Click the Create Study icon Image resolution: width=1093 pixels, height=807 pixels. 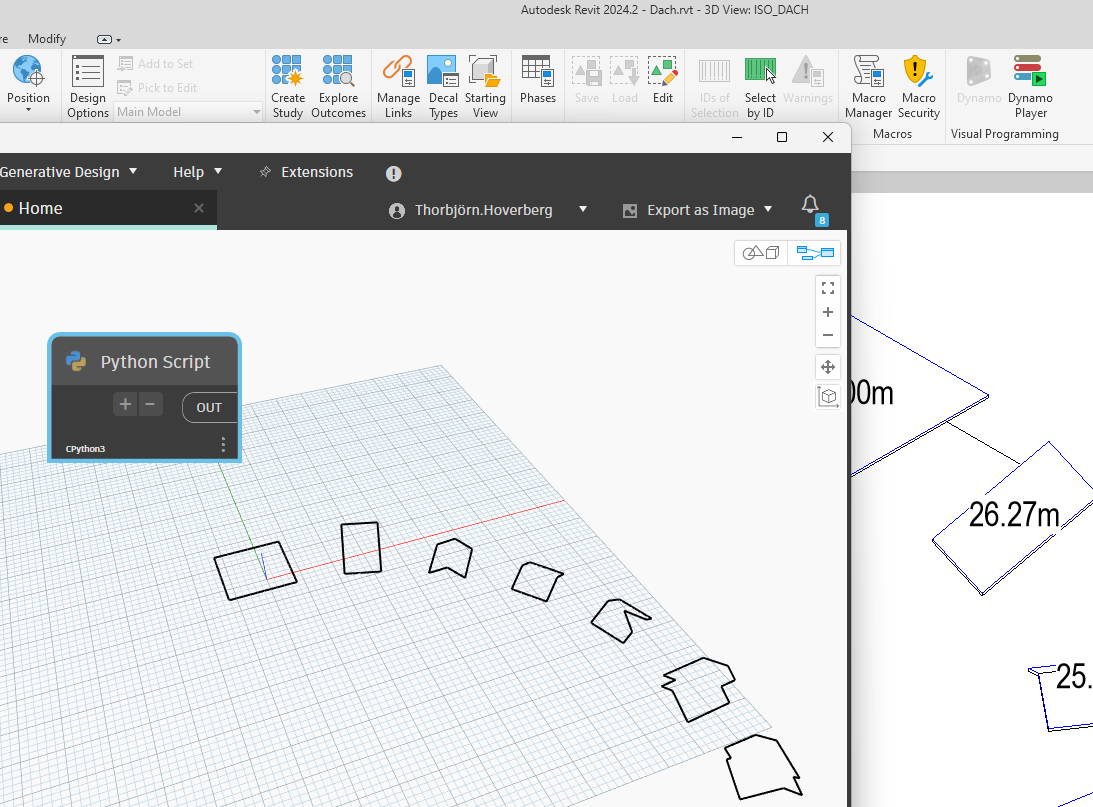[x=288, y=85]
